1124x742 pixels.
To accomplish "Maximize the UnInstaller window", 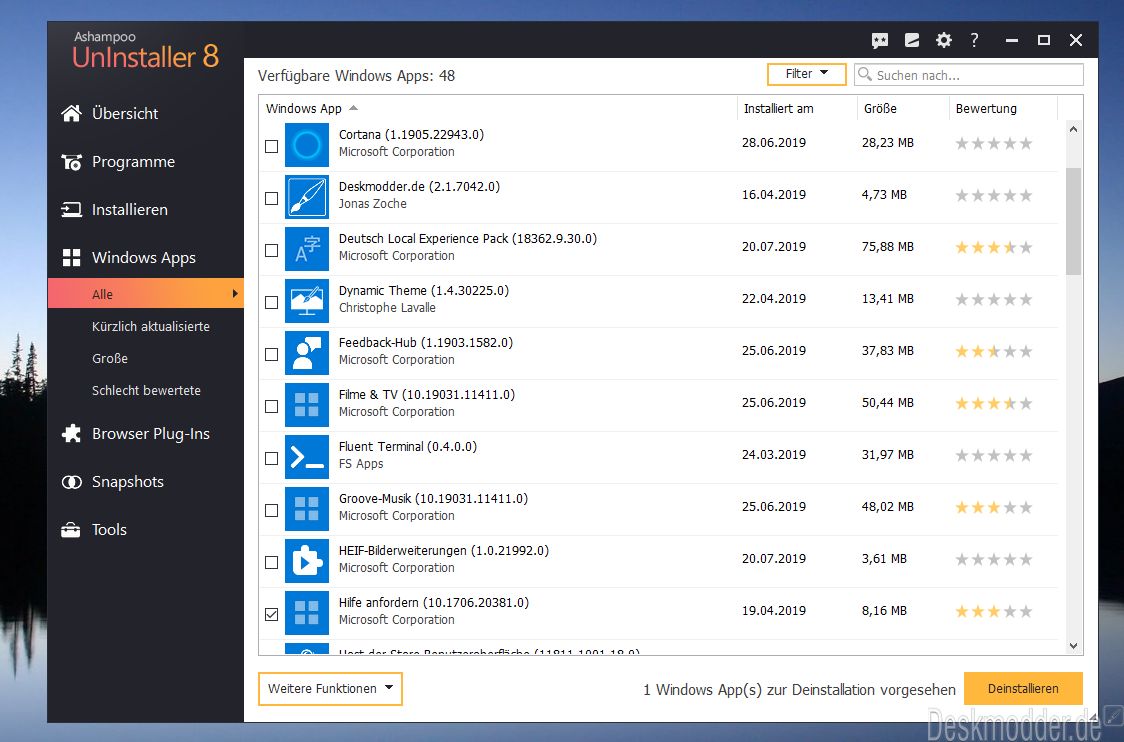I will pos(1044,40).
